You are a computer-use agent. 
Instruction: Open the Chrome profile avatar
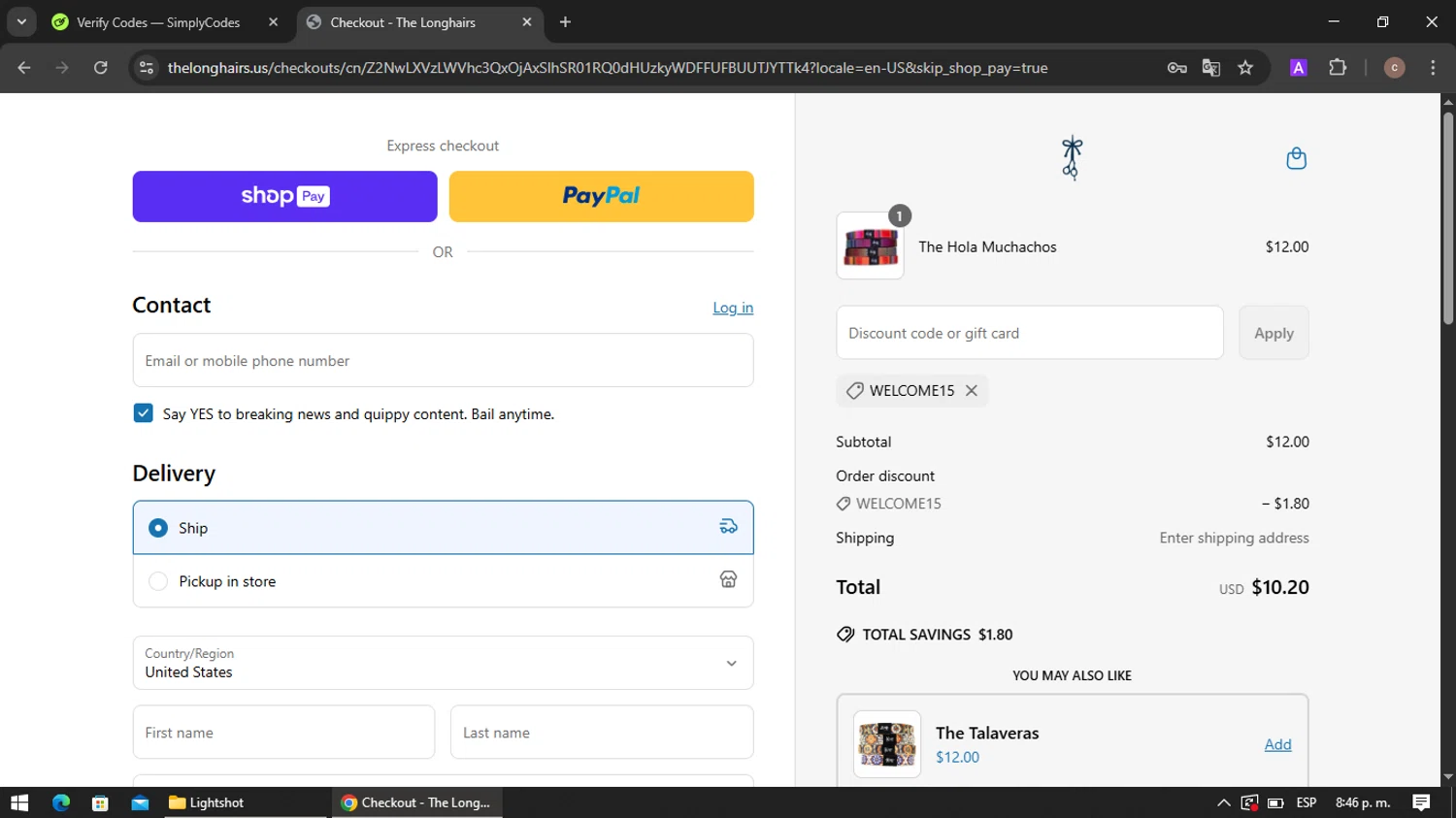pos(1394,68)
